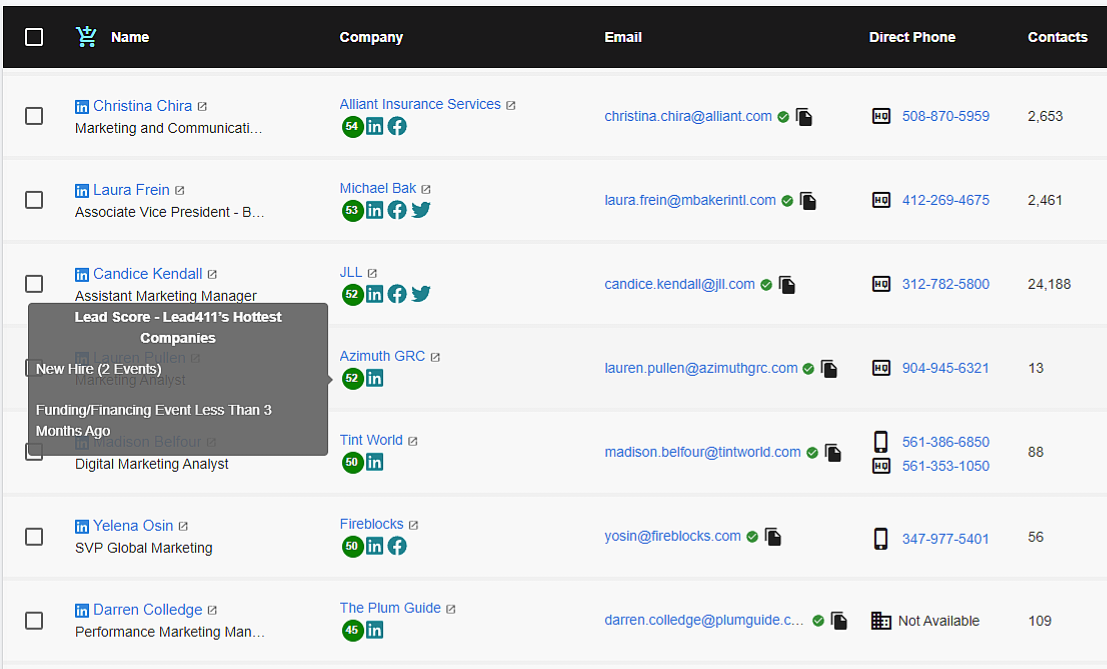Sort by the Company column header
The image size is (1107, 669).
[x=371, y=37]
